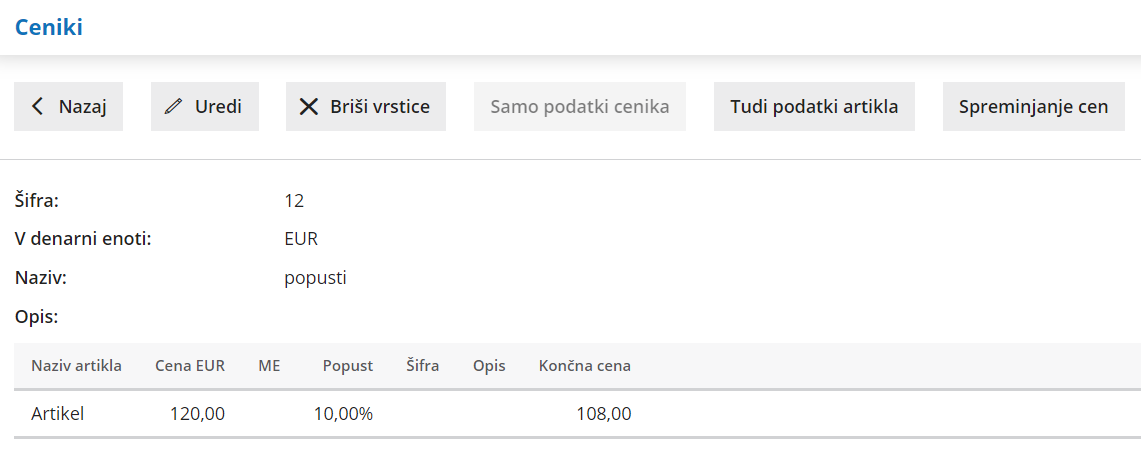Click the X delete rows icon
Viewport: 1141px width, 453px height.
pyautogui.click(x=309, y=107)
